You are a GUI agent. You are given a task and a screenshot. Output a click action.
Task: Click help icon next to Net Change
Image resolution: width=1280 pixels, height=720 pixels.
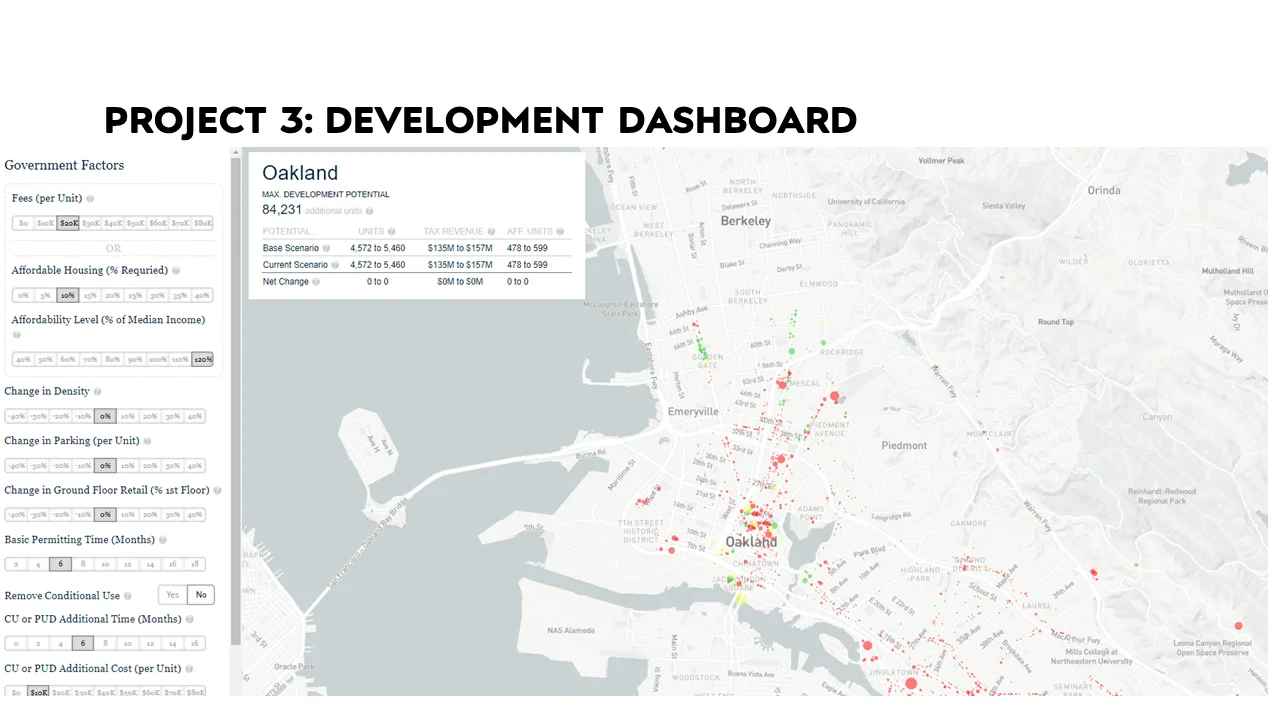316,282
